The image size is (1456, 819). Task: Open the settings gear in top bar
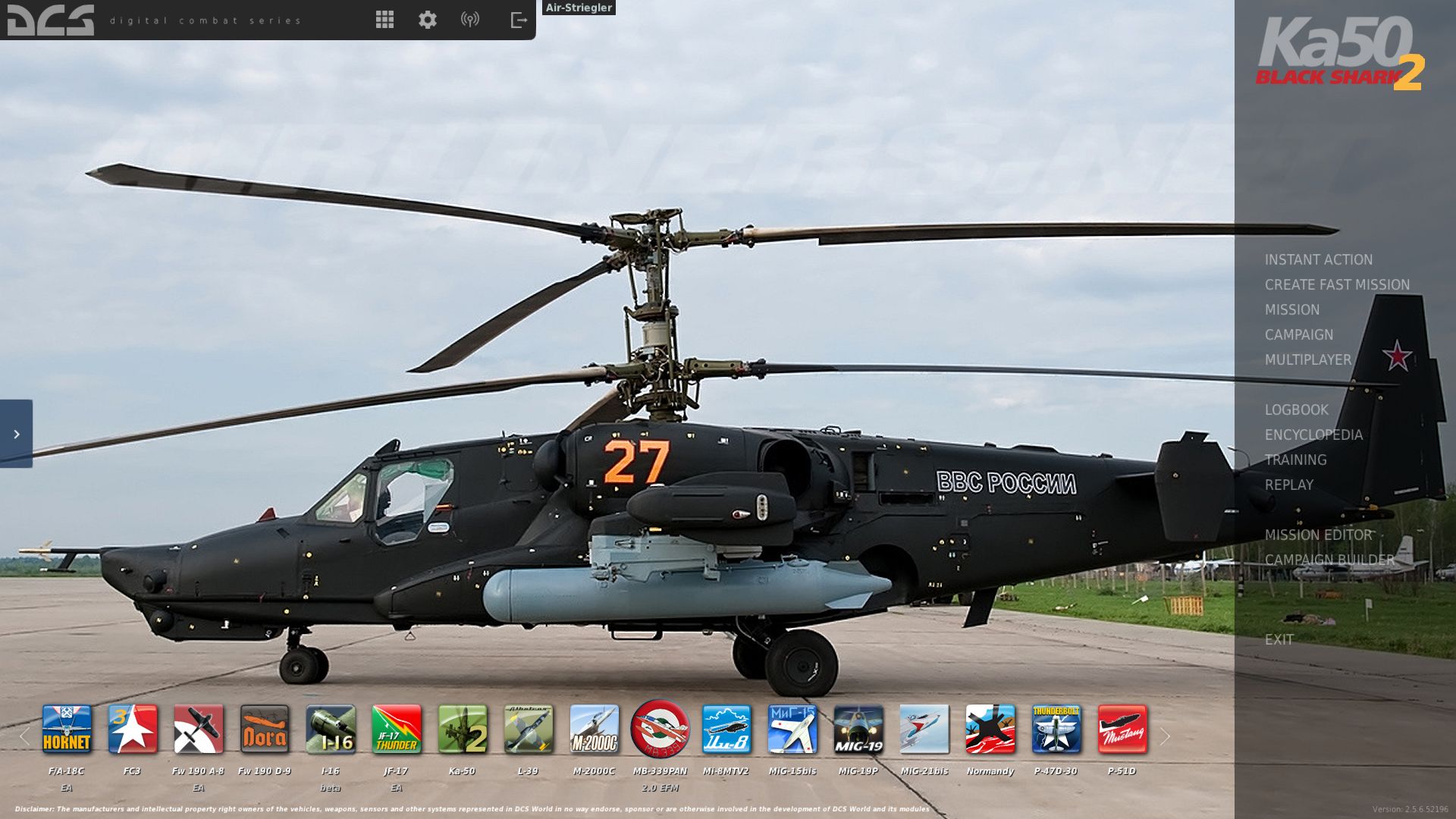point(428,20)
